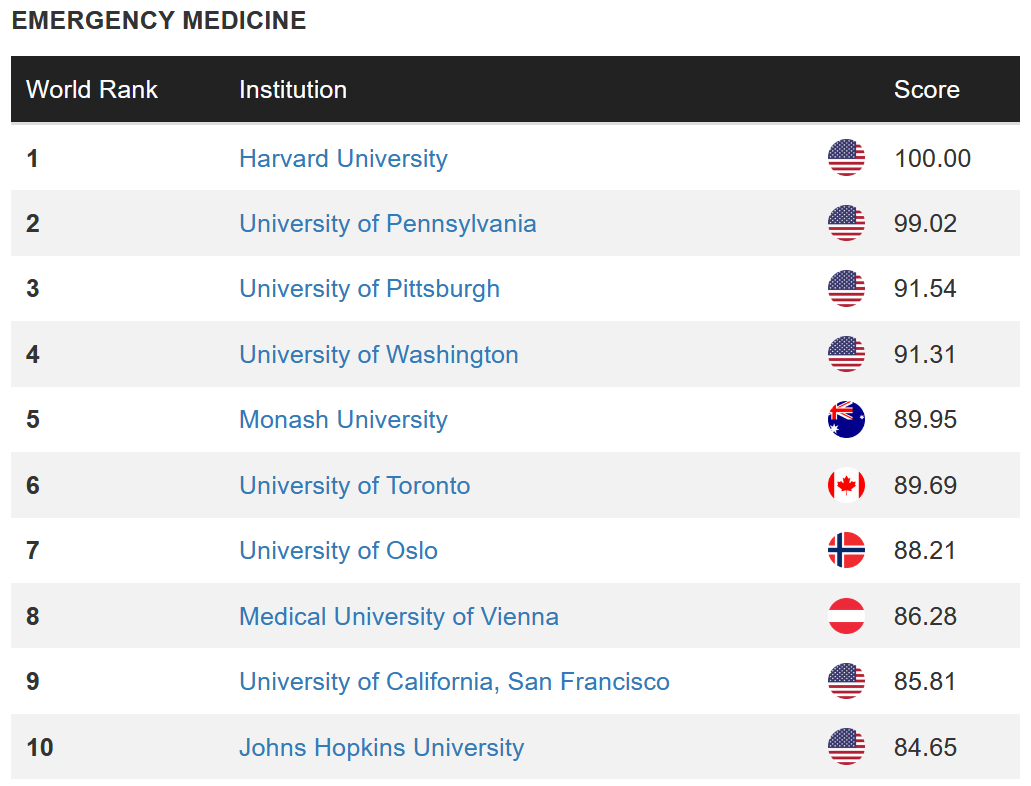Open the Harvard University link
This screenshot has height=786, width=1031.
[x=343, y=158]
